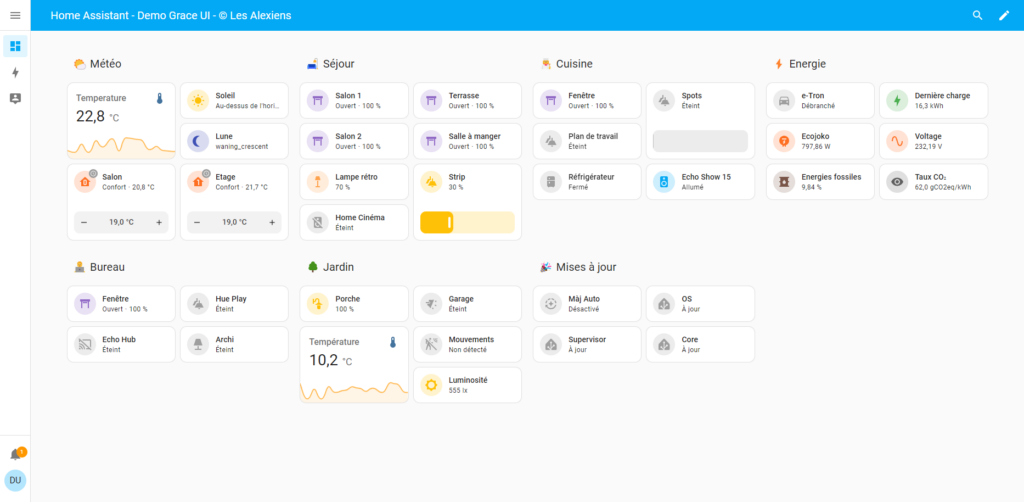Click the Supervisor update icon
Image resolution: width=1024 pixels, height=502 pixels.
pyautogui.click(x=551, y=345)
